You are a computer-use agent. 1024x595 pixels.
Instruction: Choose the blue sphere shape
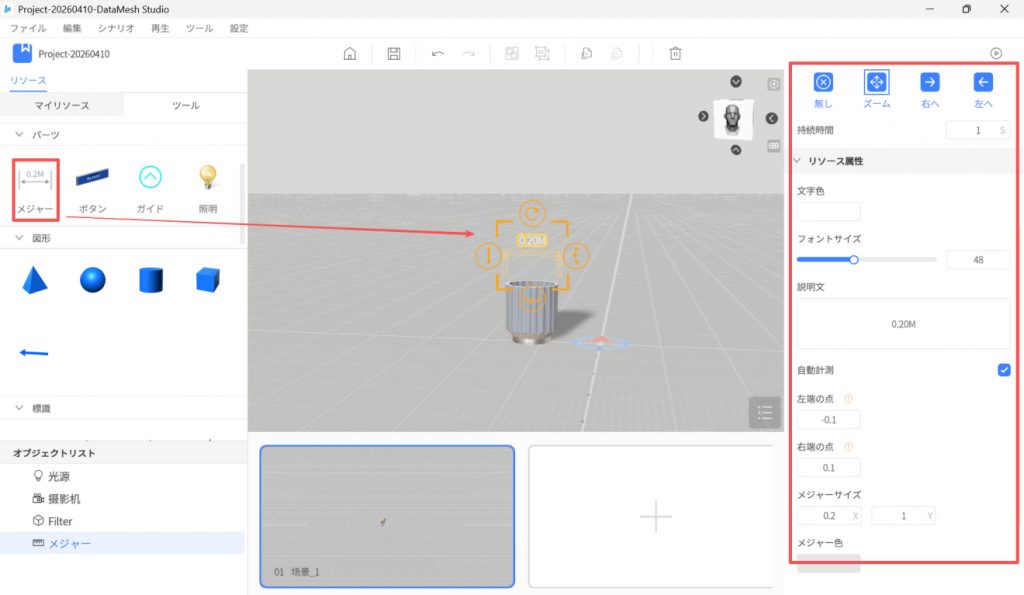coord(93,280)
